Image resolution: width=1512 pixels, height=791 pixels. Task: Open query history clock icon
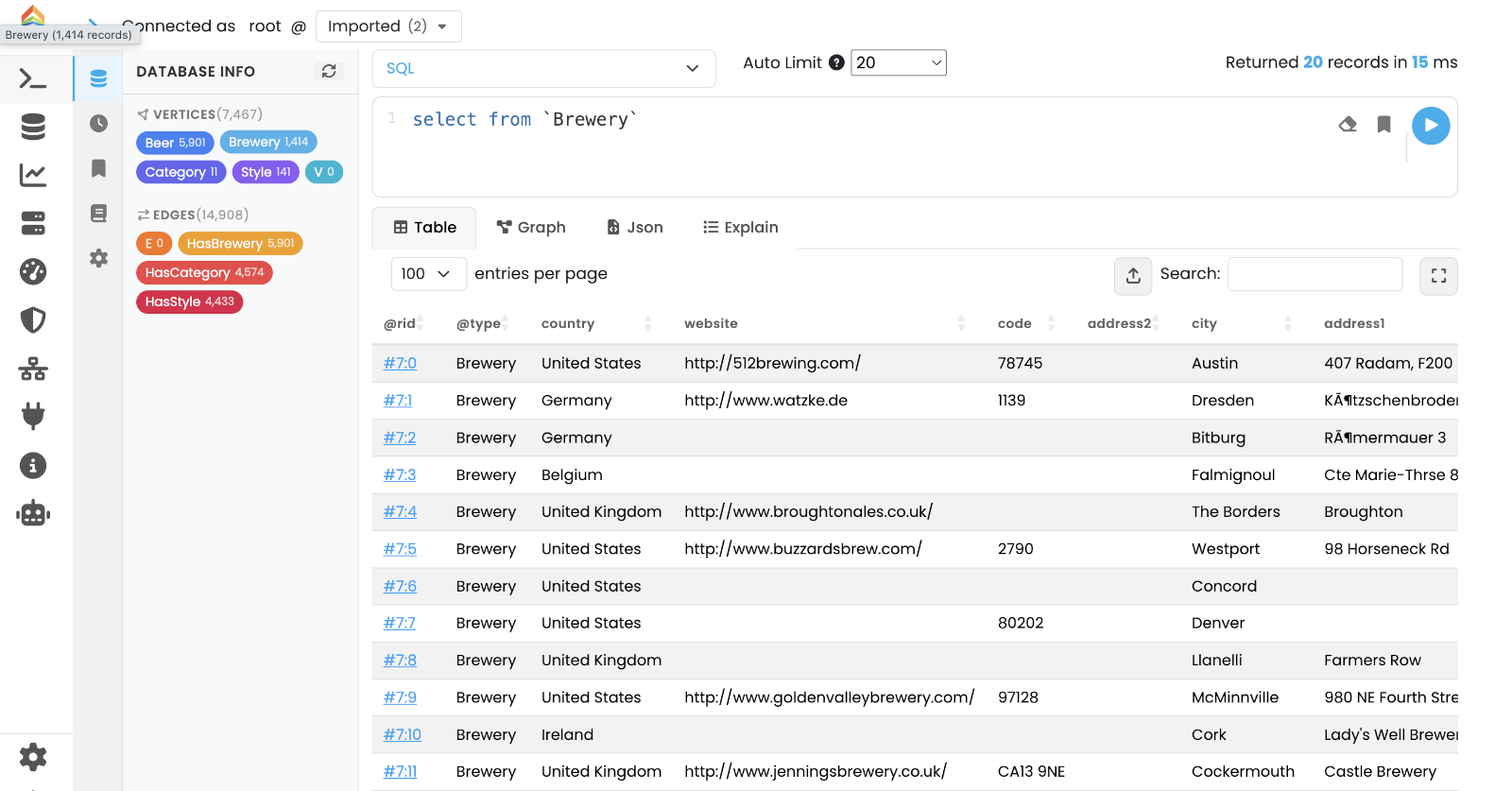(x=98, y=123)
